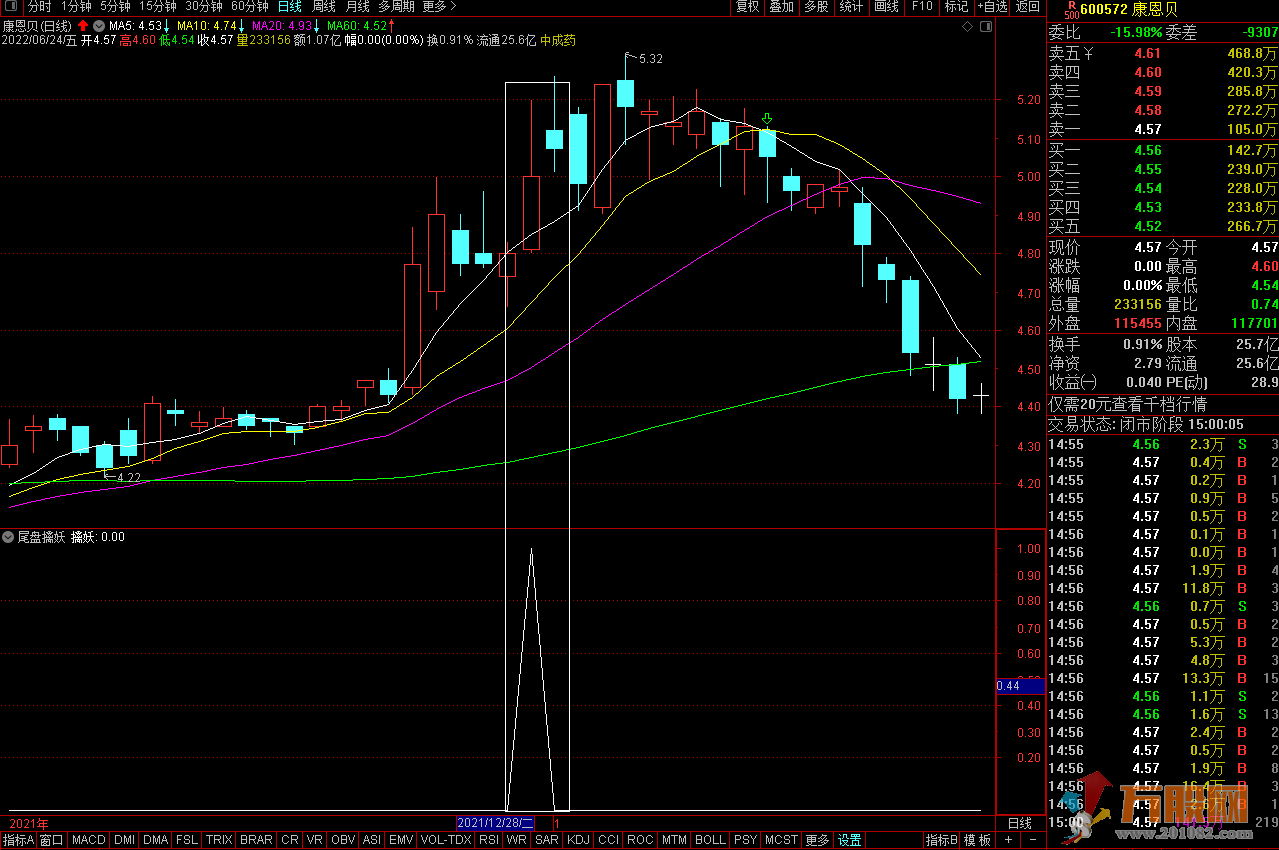Screen dimensions: 1279x850
Task: Apply the WR indicator
Action: coord(517,840)
